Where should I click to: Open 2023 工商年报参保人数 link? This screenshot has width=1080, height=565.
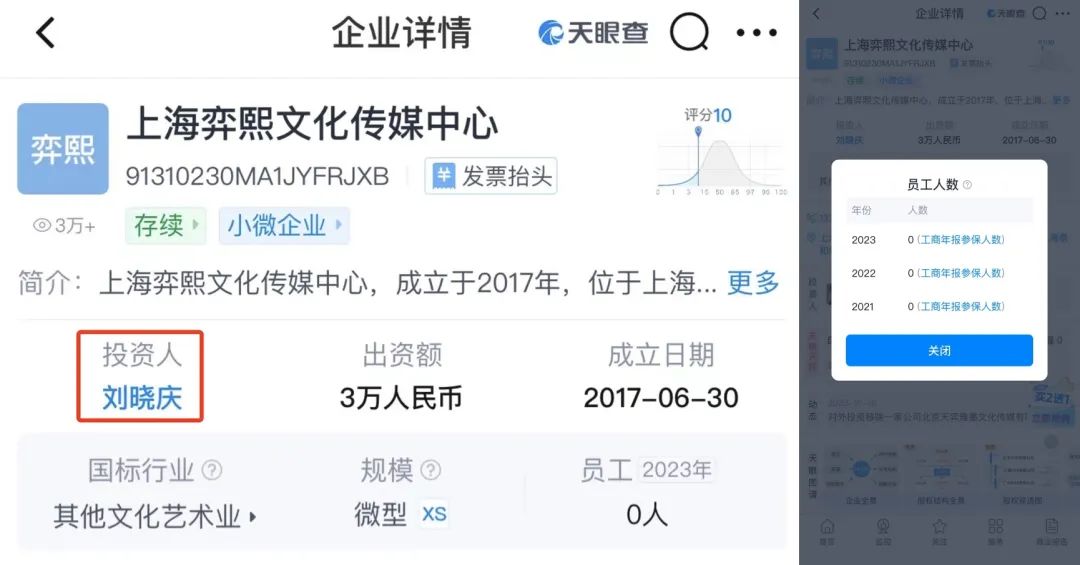coord(960,240)
